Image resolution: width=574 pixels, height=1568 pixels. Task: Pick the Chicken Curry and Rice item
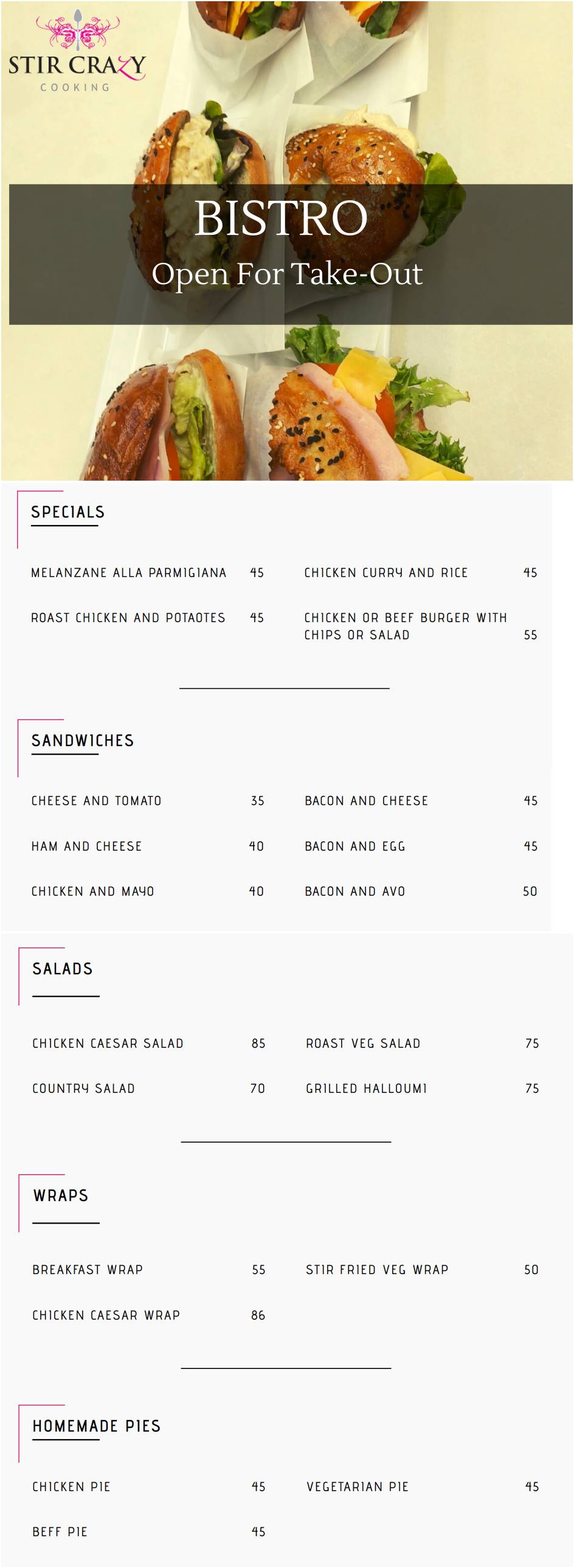(386, 573)
